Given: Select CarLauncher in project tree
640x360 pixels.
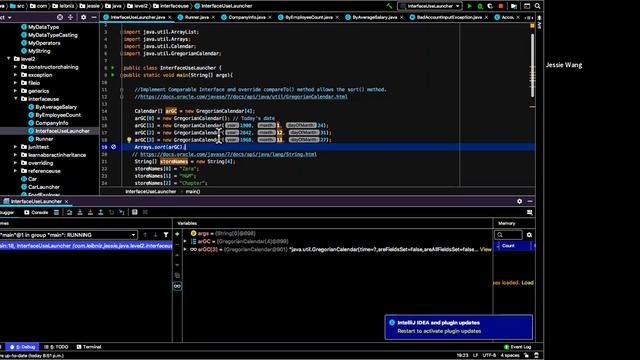Looking at the screenshot, I should pos(44,187).
